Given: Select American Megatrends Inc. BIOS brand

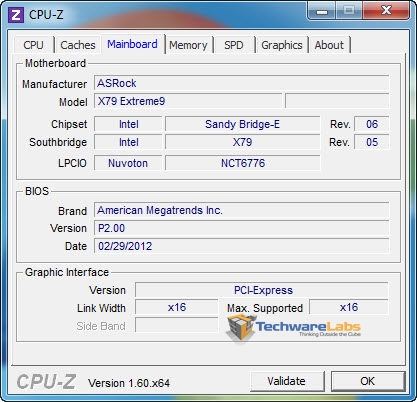Looking at the screenshot, I should click(x=242, y=210).
